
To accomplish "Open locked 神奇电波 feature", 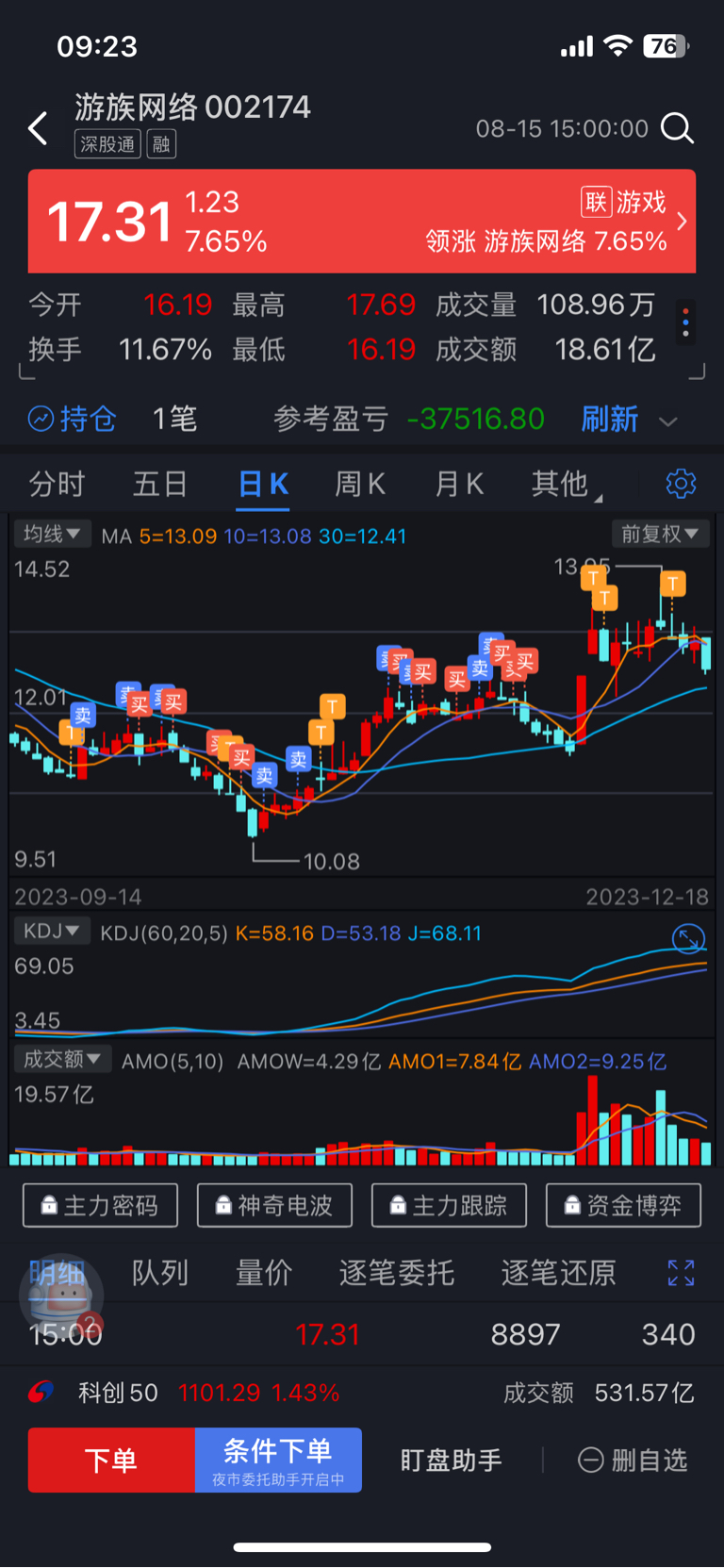I will tap(274, 1205).
